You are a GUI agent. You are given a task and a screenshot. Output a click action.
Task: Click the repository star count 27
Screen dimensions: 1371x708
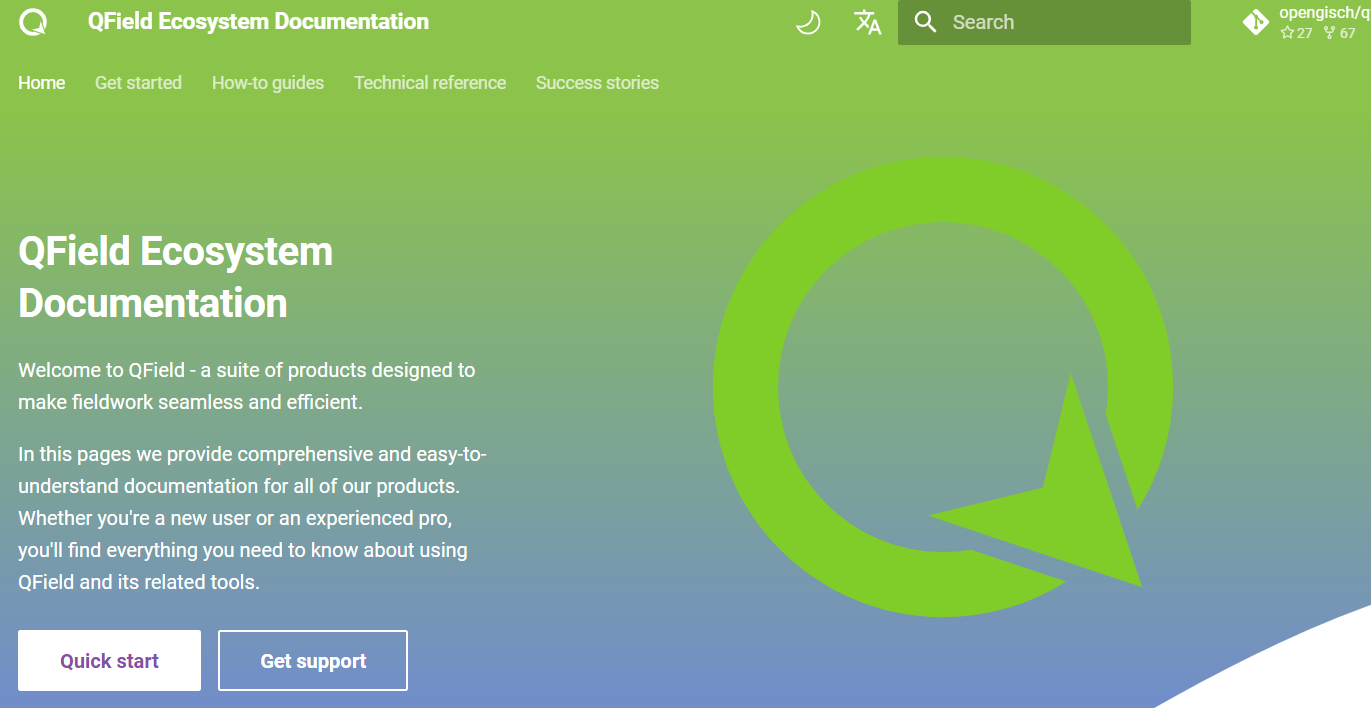1297,33
